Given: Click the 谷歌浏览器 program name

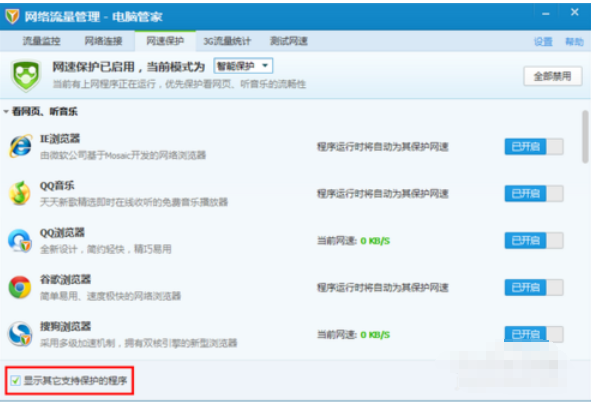Looking at the screenshot, I should [66, 279].
